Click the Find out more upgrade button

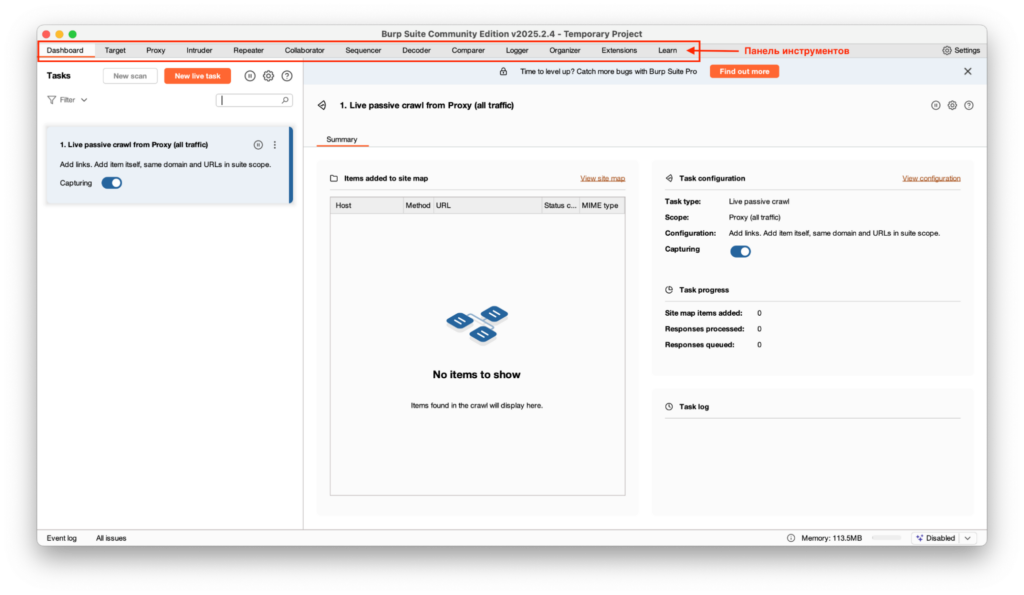[743, 71]
